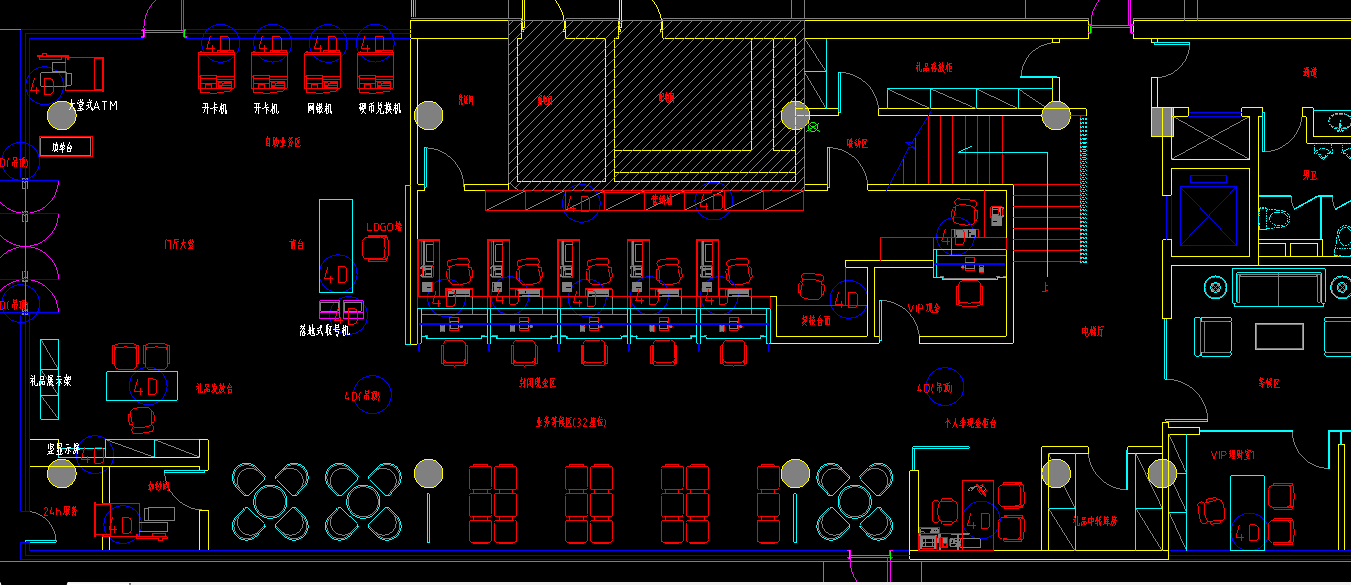
Task: Pick the sofa in the 等候区
Action: click(x=1281, y=289)
